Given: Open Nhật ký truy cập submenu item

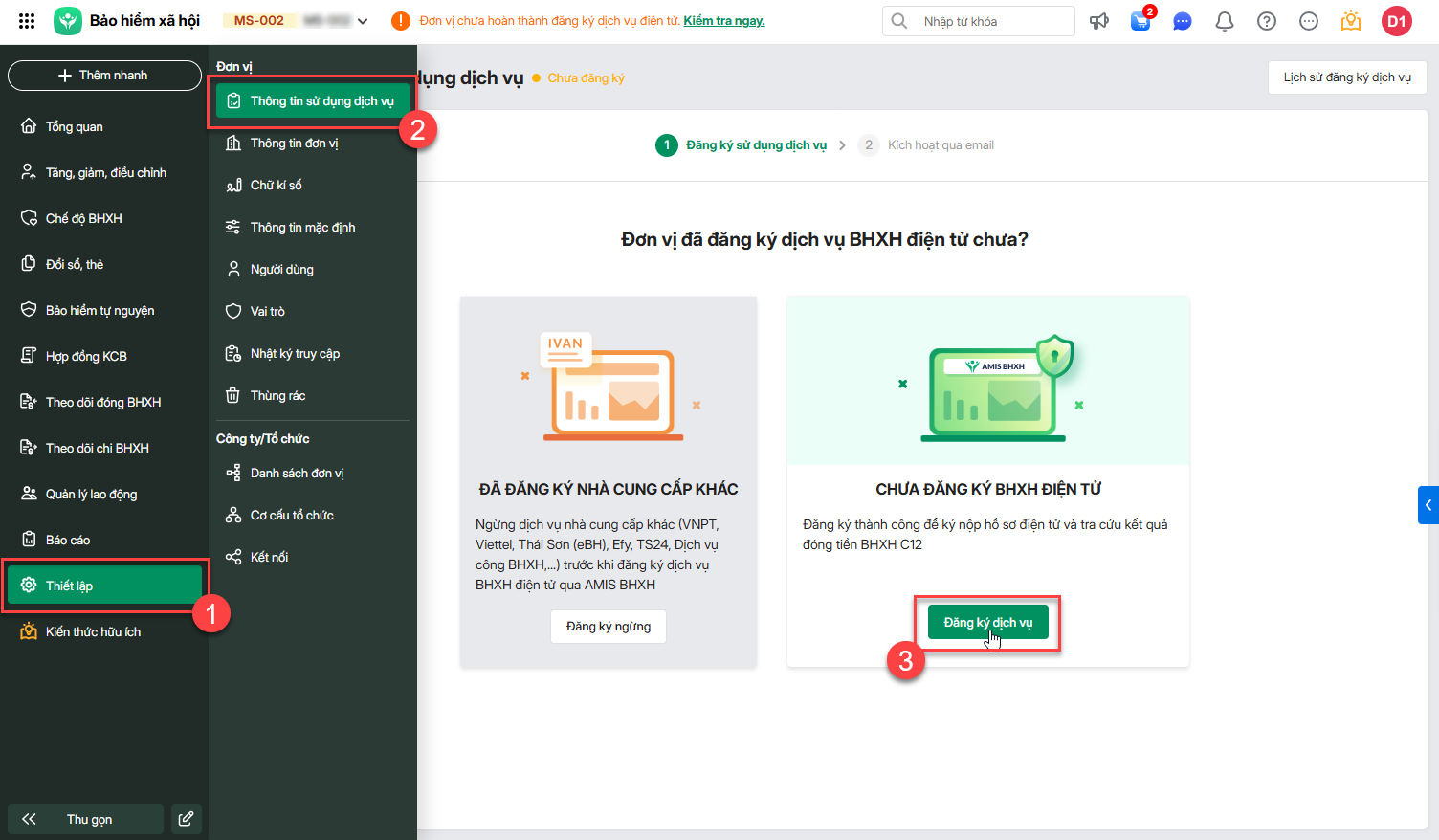Looking at the screenshot, I should tap(313, 353).
